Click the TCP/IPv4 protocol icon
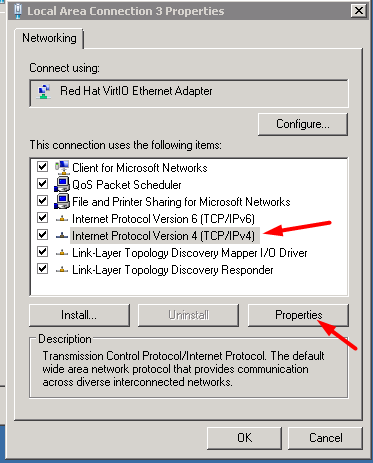The width and height of the screenshot is (373, 463). [62, 236]
